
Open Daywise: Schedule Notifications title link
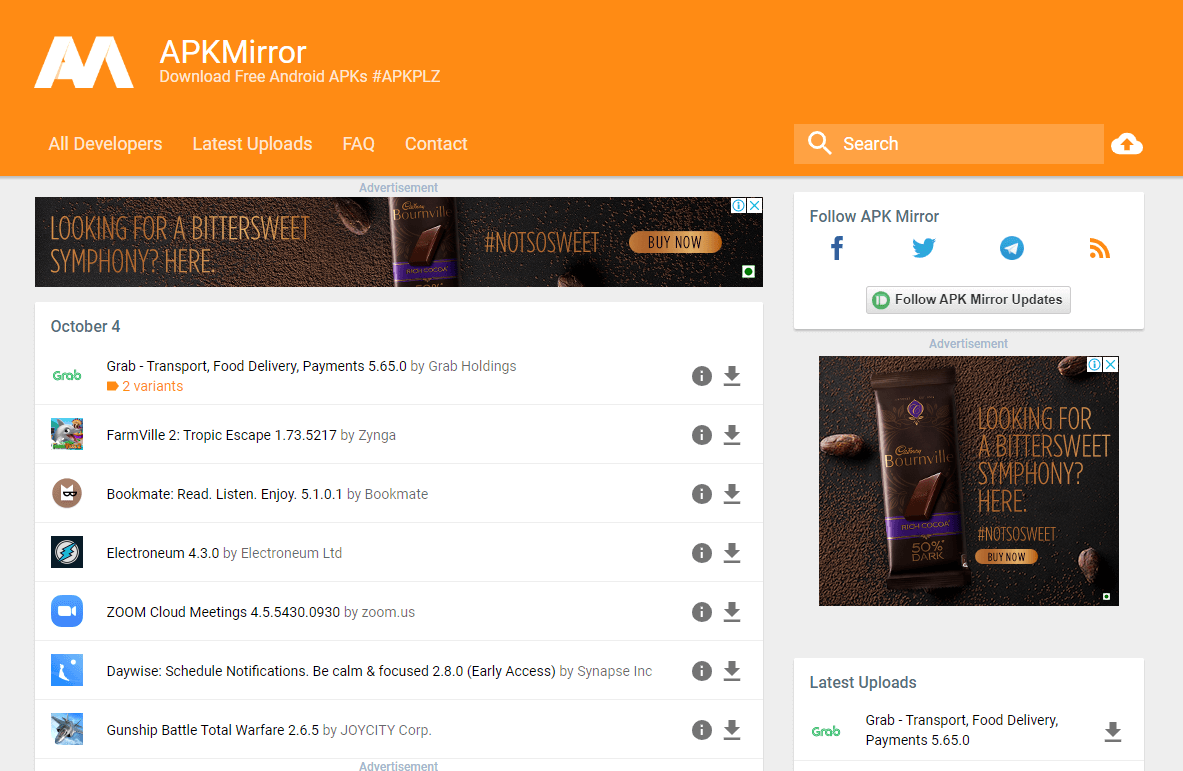point(330,671)
